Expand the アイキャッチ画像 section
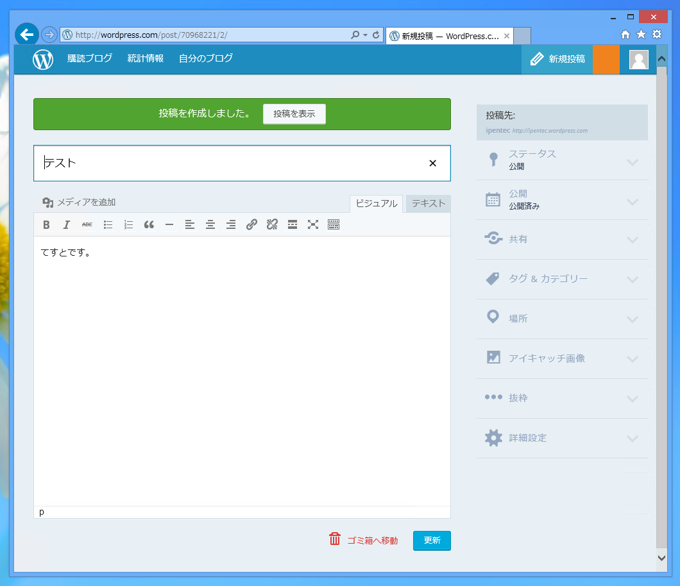Viewport: 680px width, 586px height. (562, 358)
